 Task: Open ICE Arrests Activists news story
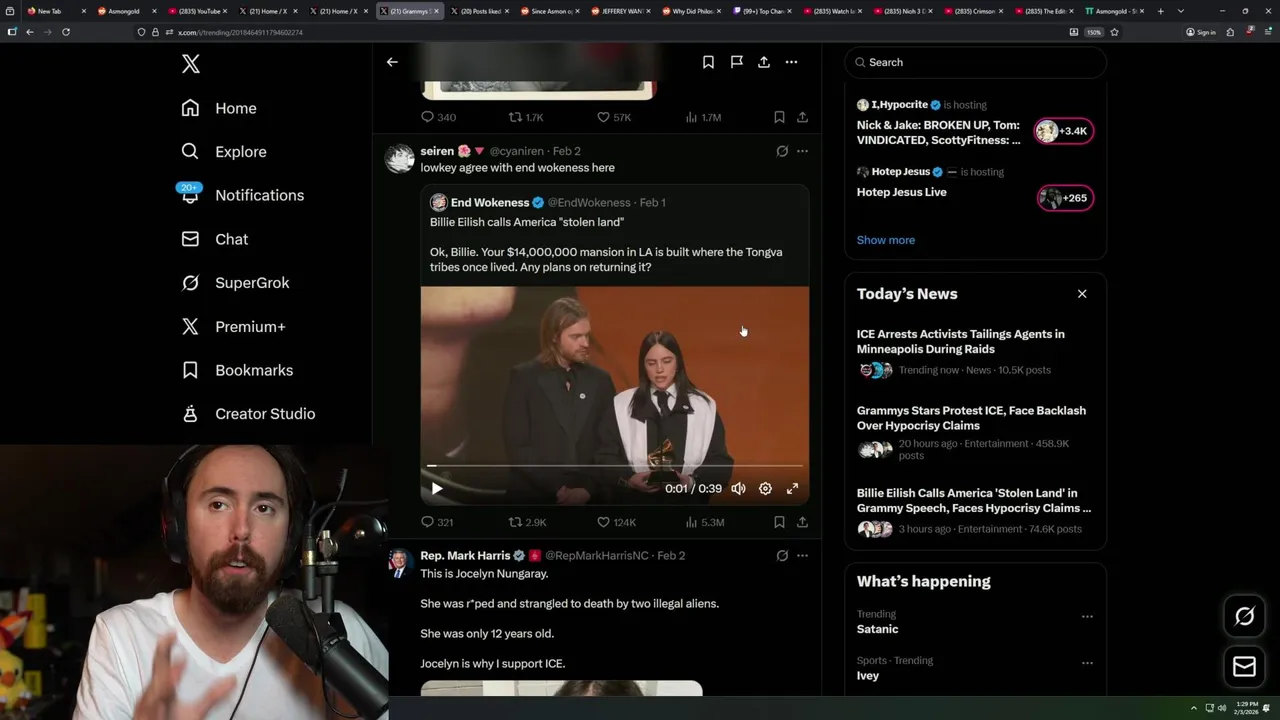click(975, 354)
